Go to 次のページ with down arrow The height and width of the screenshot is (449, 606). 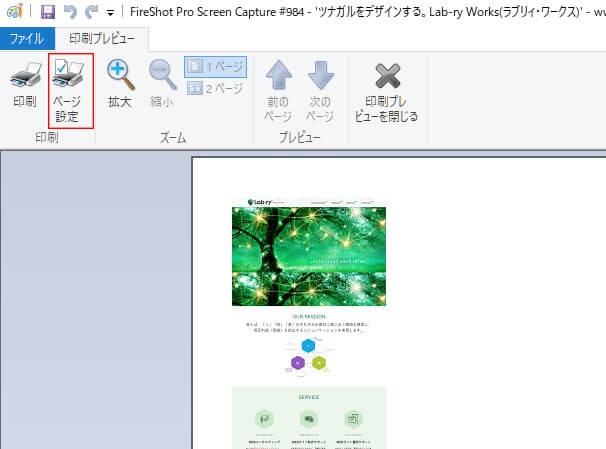coord(321,75)
